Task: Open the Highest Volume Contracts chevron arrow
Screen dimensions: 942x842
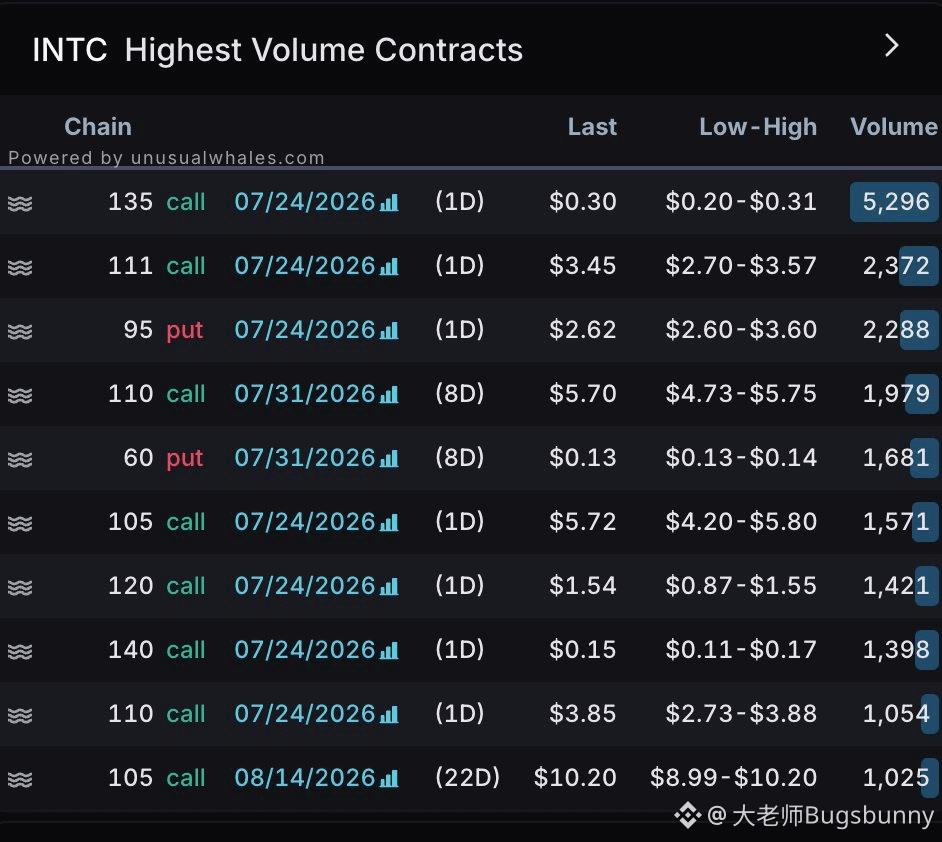Action: tap(892, 46)
